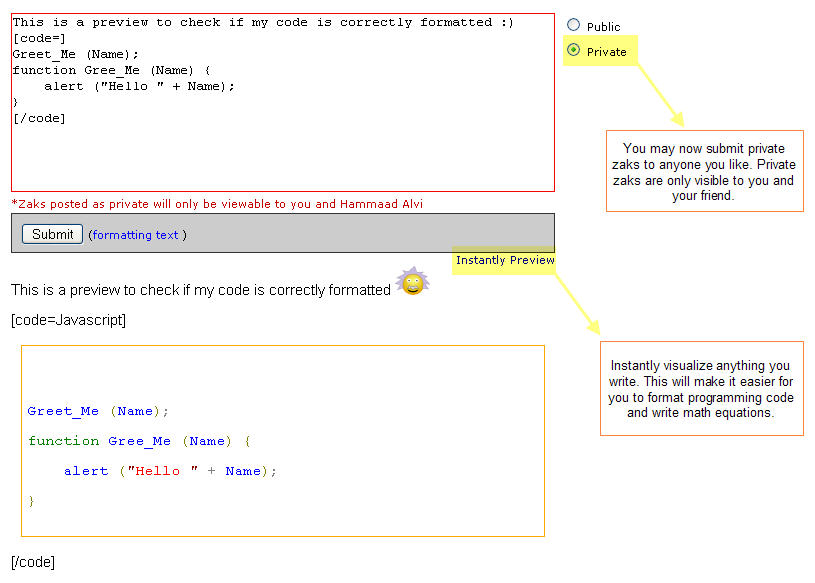Image resolution: width=815 pixels, height=583 pixels.
Task: Click the Einstein smiley emoticon in preview
Action: [x=413, y=282]
